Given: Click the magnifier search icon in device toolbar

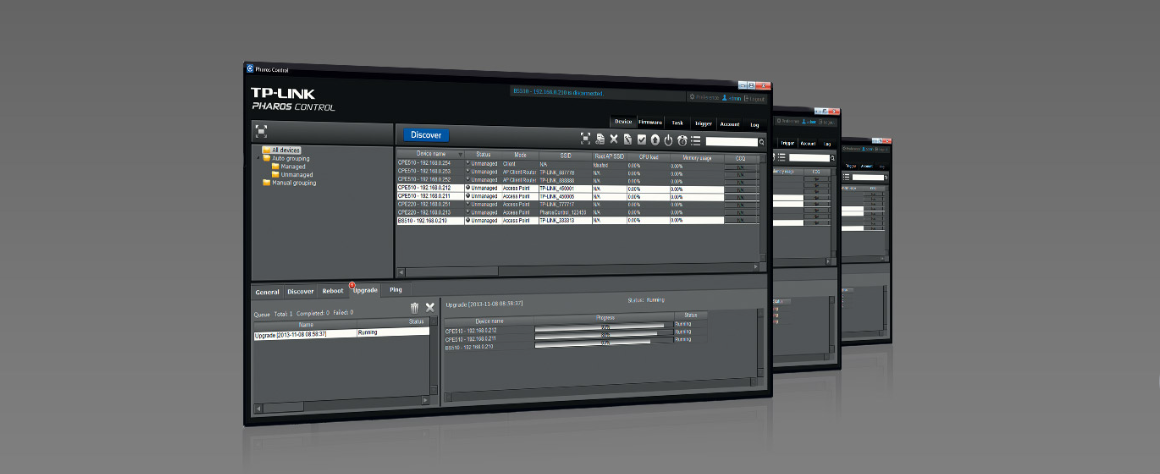Looking at the screenshot, I should (x=761, y=143).
